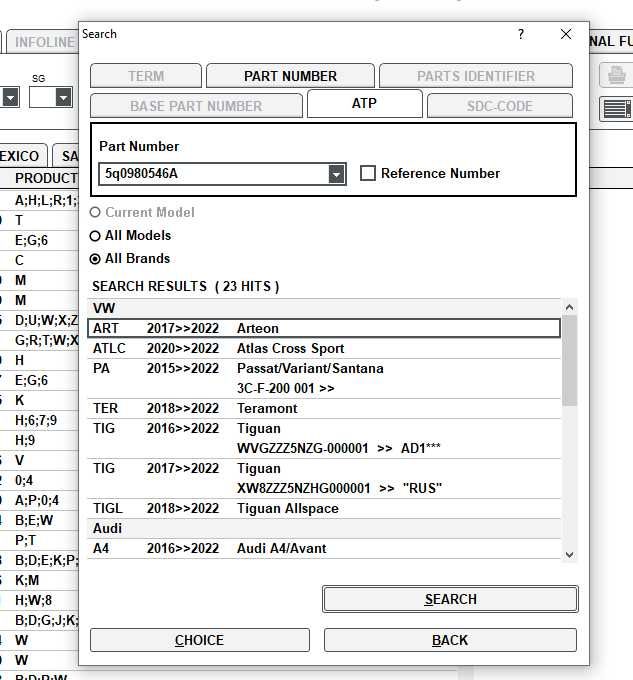633x680 pixels.
Task: Select the ATLC Atlas Cross Sport row
Action: pos(324,348)
